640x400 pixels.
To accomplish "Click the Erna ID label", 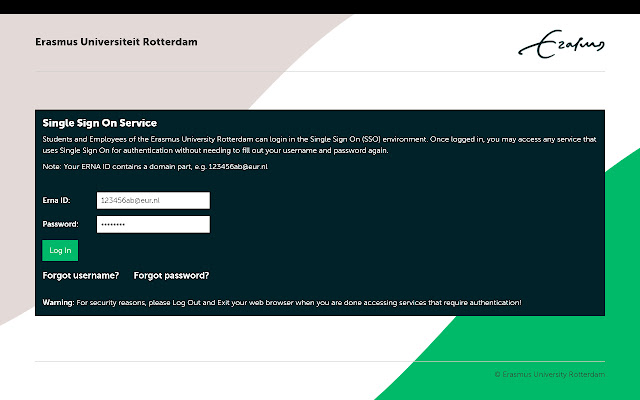I will pos(56,201).
